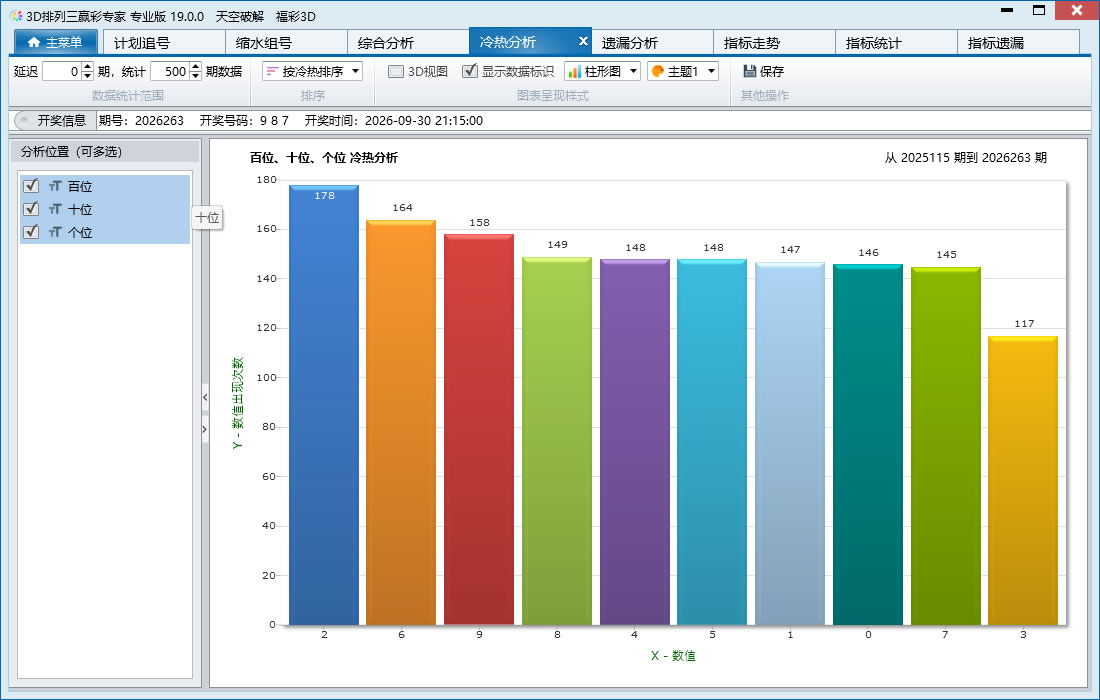This screenshot has height=700, width=1100.
Task: Click the sort icon in 按冷热排序 box
Action: coord(272,71)
